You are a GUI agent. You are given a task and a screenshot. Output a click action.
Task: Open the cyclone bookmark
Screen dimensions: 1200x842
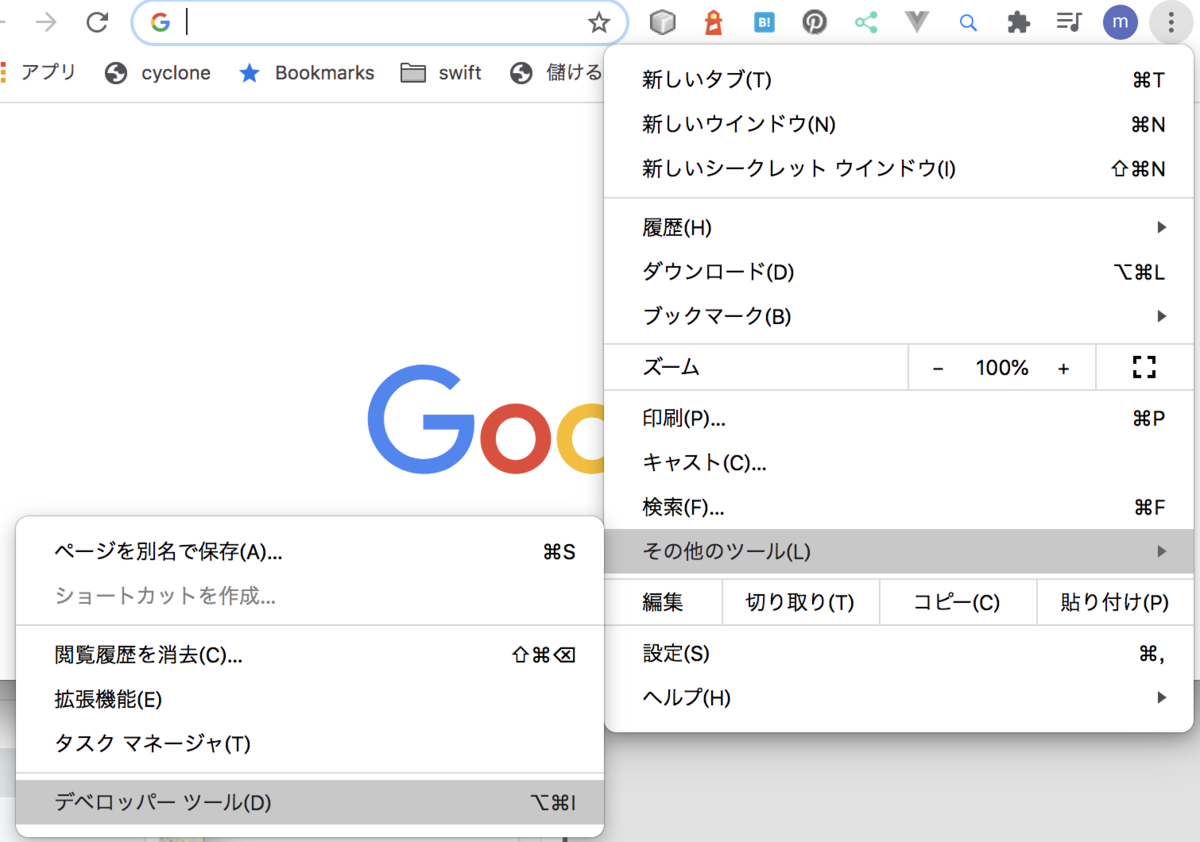click(158, 72)
